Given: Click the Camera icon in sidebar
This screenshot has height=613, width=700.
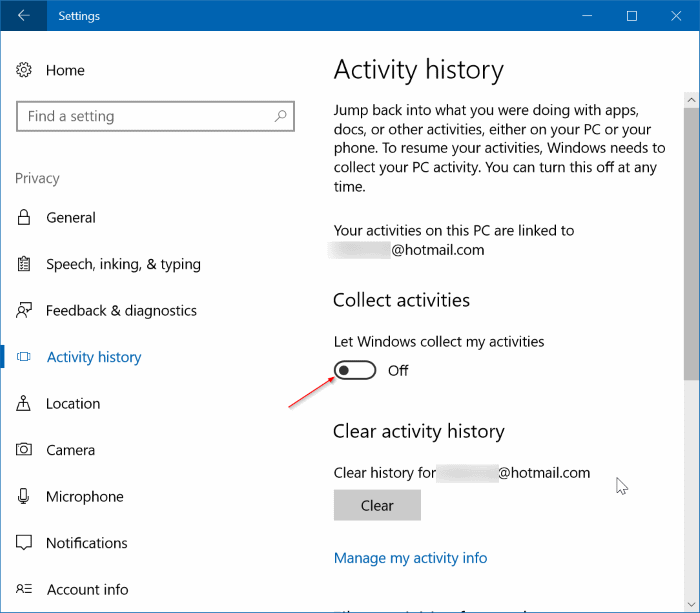Looking at the screenshot, I should point(24,449).
